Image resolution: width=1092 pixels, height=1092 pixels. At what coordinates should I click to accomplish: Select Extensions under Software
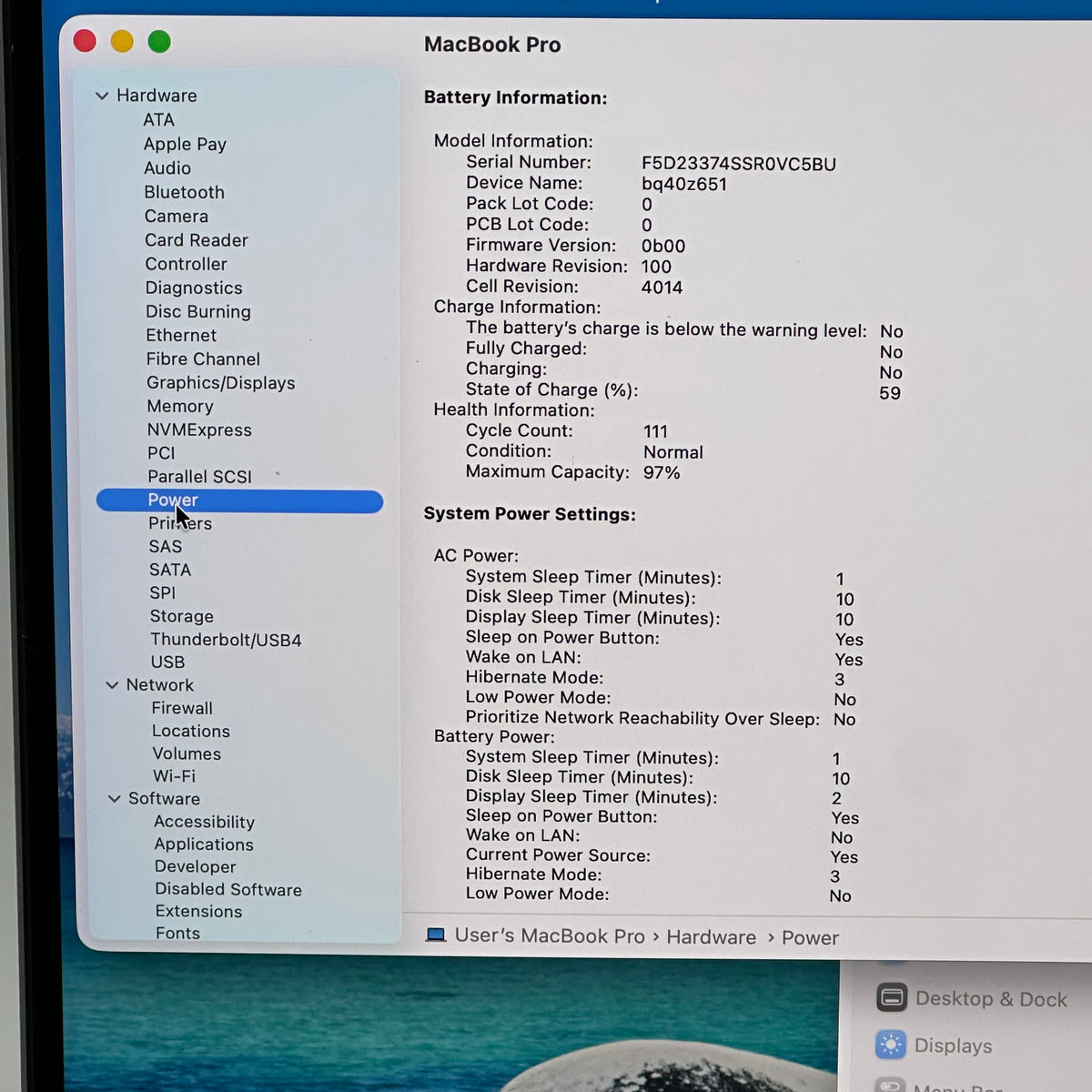[x=198, y=911]
